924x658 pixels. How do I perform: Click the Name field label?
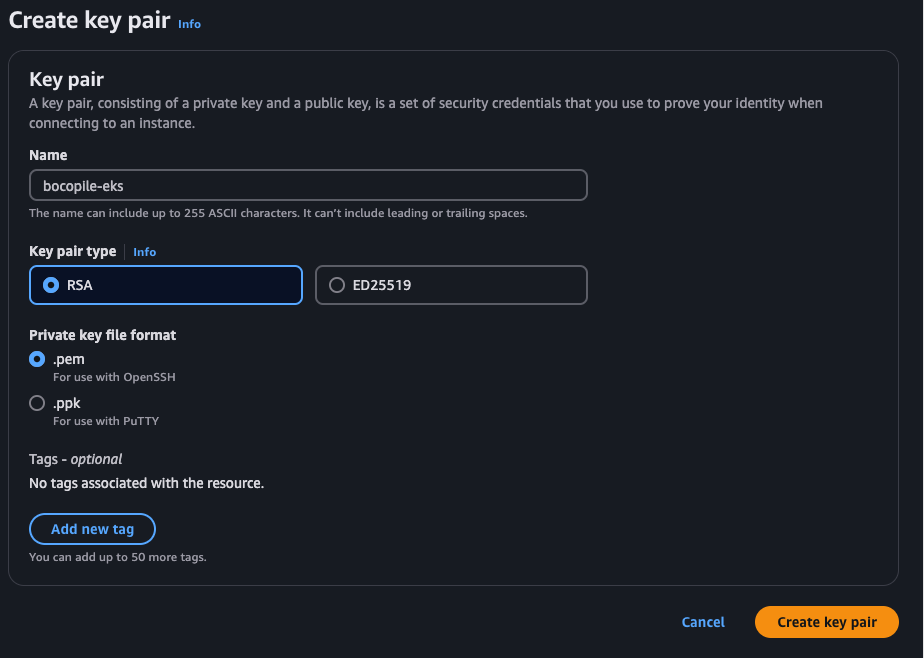click(48, 155)
